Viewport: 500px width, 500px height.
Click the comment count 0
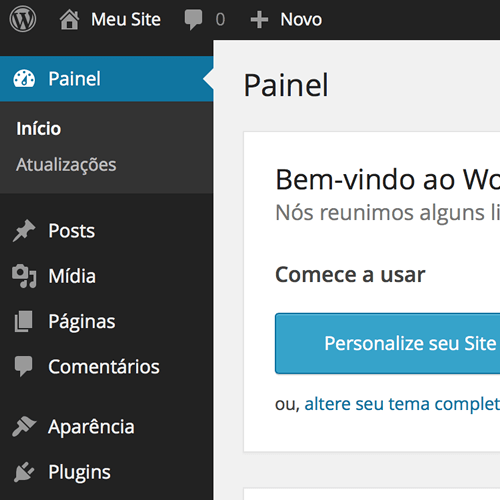tap(220, 20)
